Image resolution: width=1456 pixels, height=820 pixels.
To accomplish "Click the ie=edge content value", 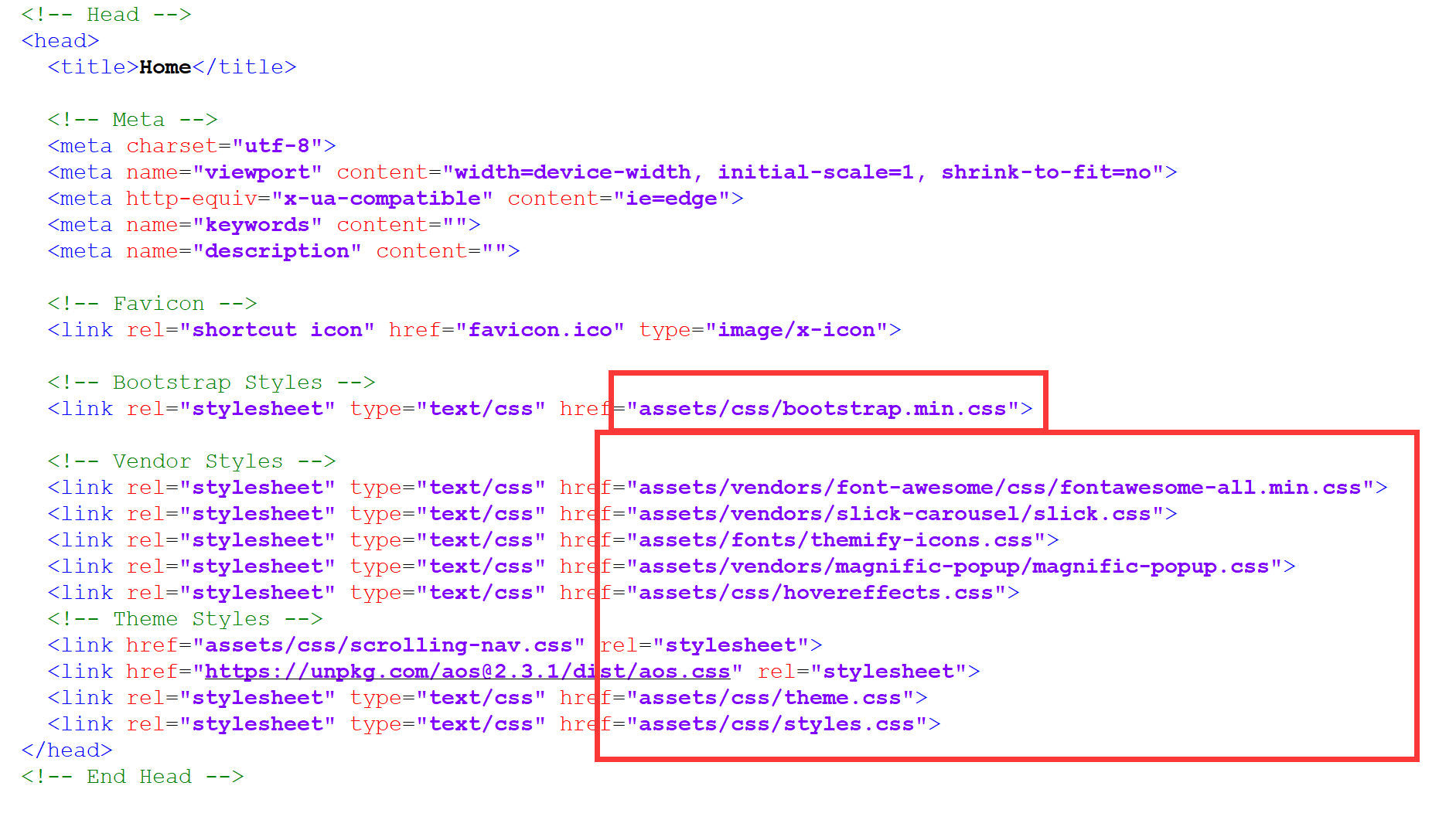I will (x=671, y=199).
